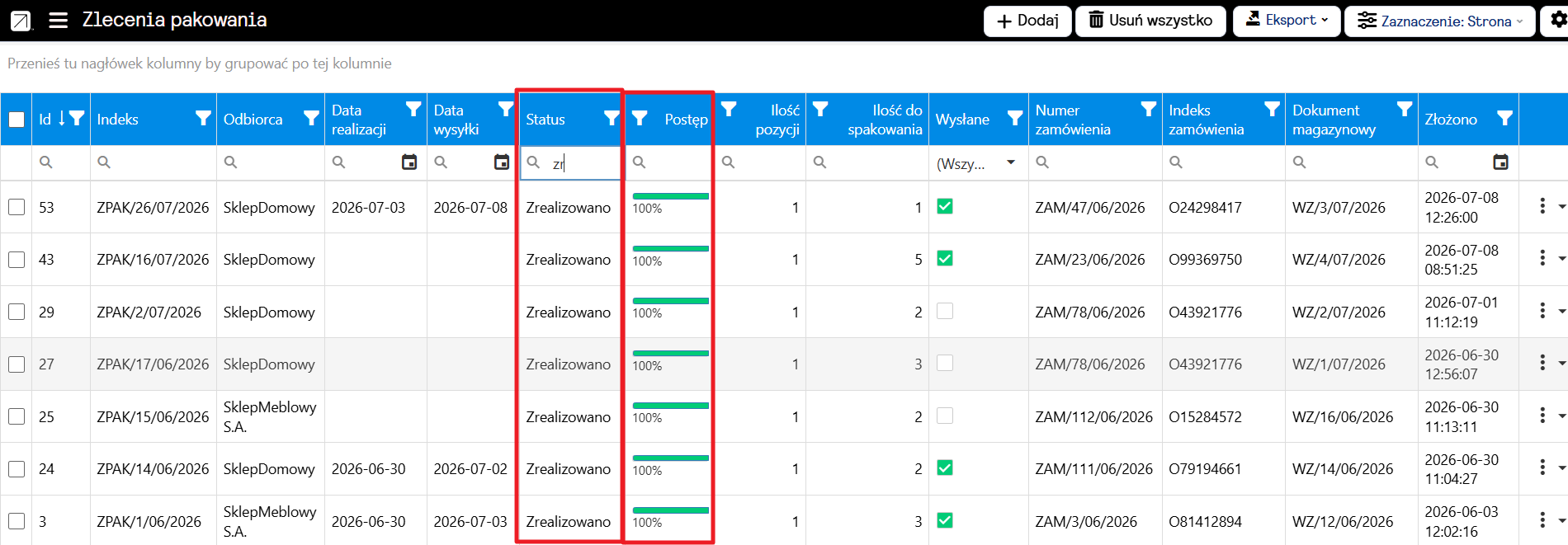1568x545 pixels.
Task: Open row actions menu for ZPAK/17/06/2026
Action: tap(1542, 363)
